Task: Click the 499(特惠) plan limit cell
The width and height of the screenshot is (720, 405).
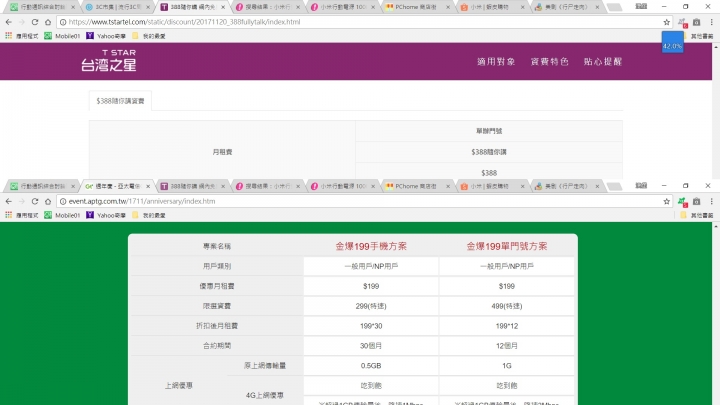Action: 506,306
